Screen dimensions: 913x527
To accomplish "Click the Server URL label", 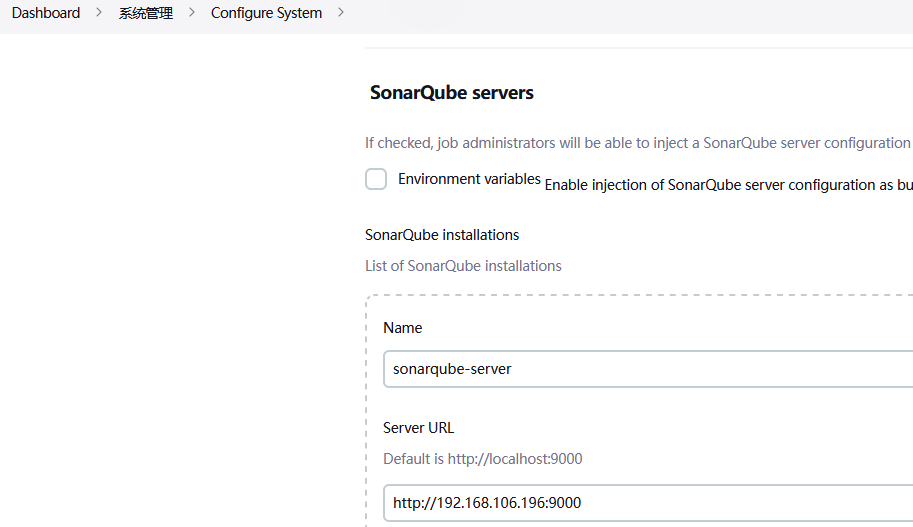I will pos(418,428).
